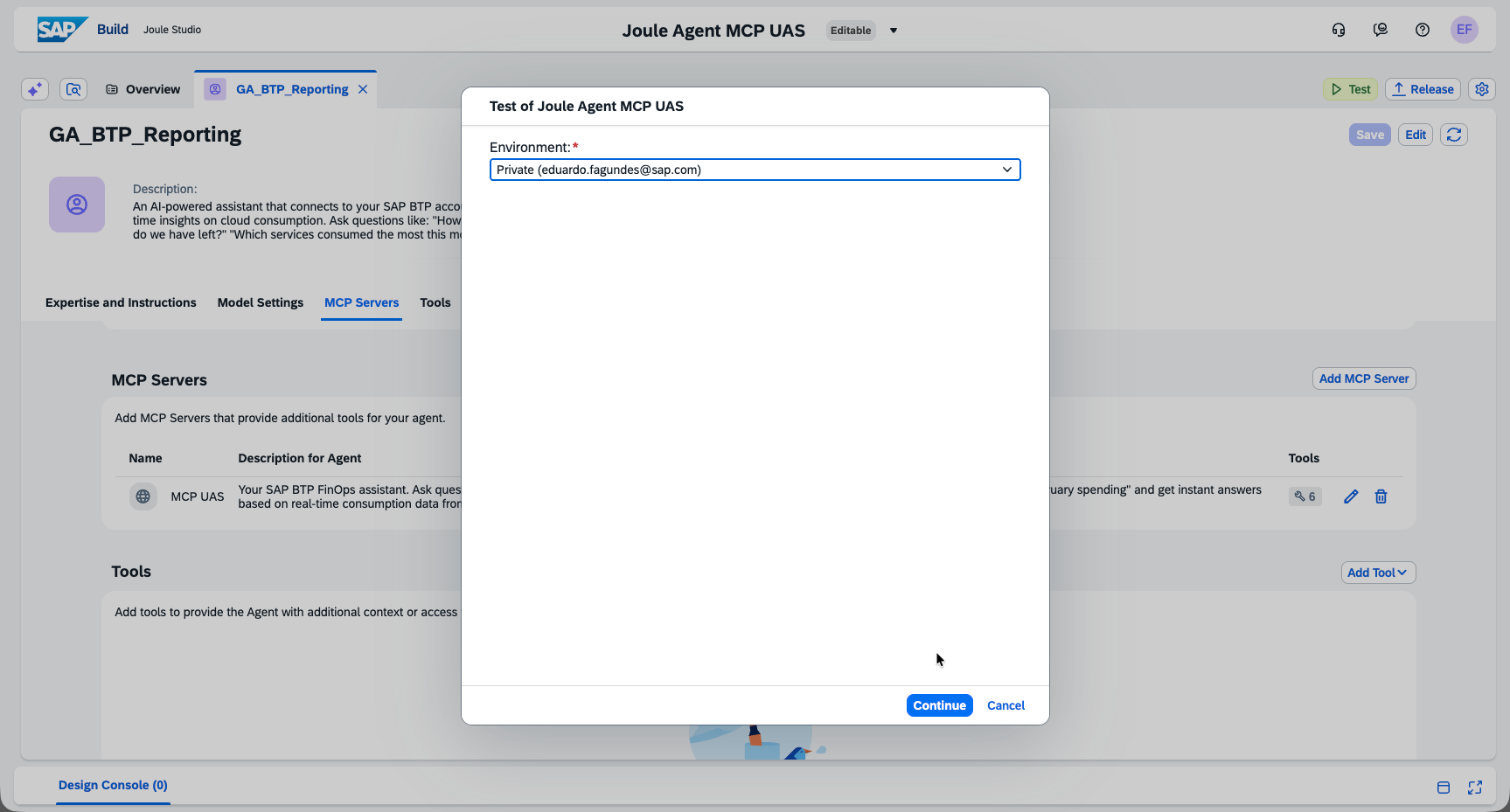Click the Joule Studio label
Screen dimensions: 1510x812
tap(172, 30)
